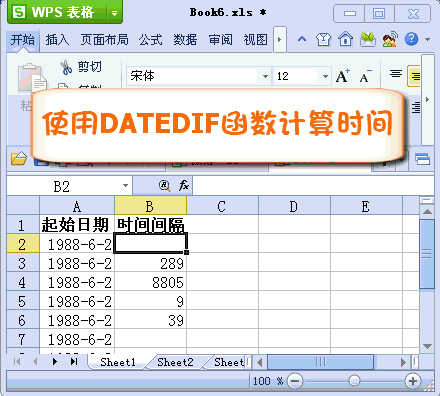The height and width of the screenshot is (396, 440).
Task: Open help with the question mark icon
Action: 411,39
